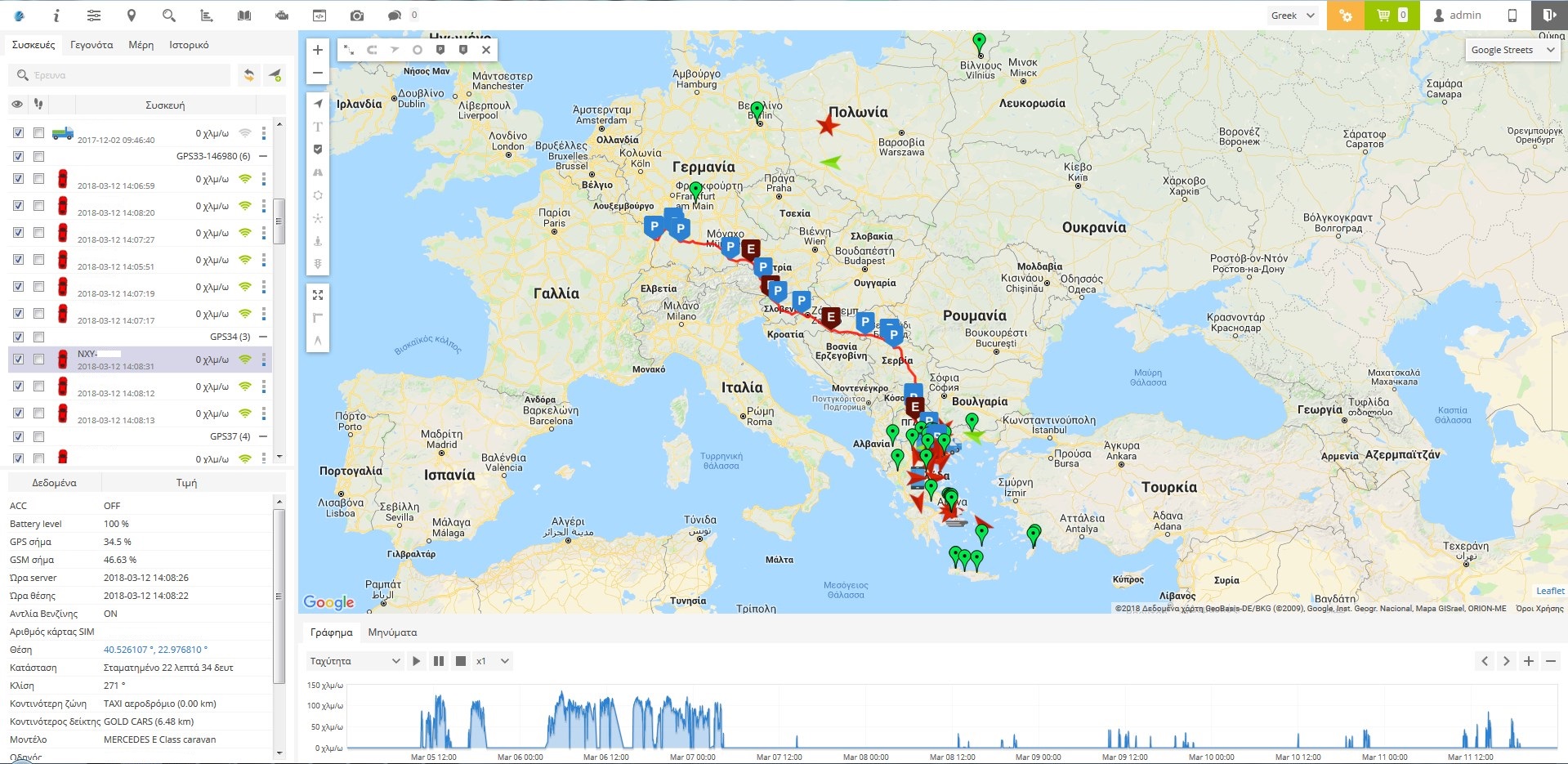
Task: Expand the x1 playback speed dropdown
Action: pyautogui.click(x=493, y=661)
